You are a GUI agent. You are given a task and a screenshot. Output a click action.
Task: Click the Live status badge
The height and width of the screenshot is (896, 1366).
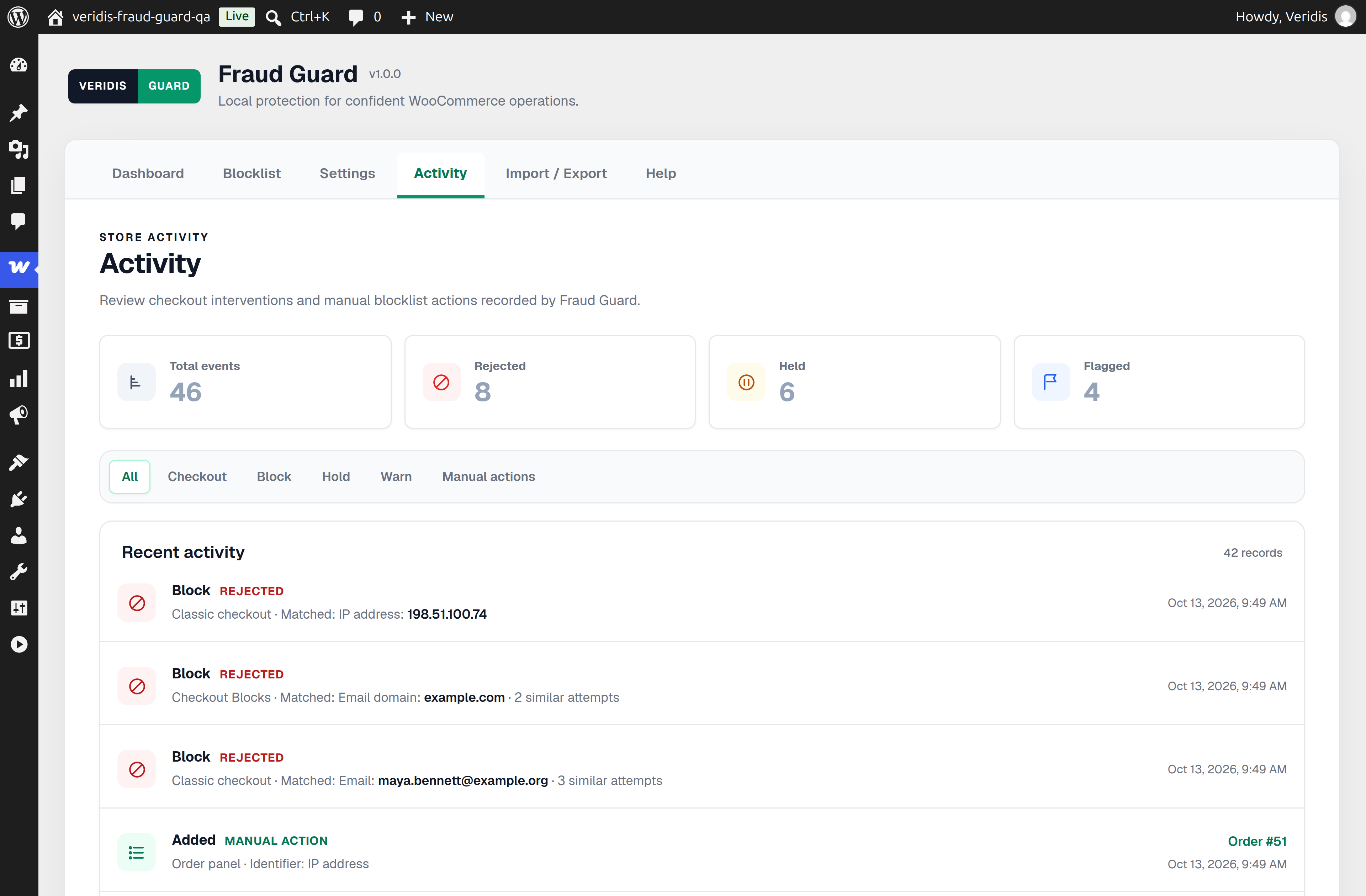pos(237,17)
